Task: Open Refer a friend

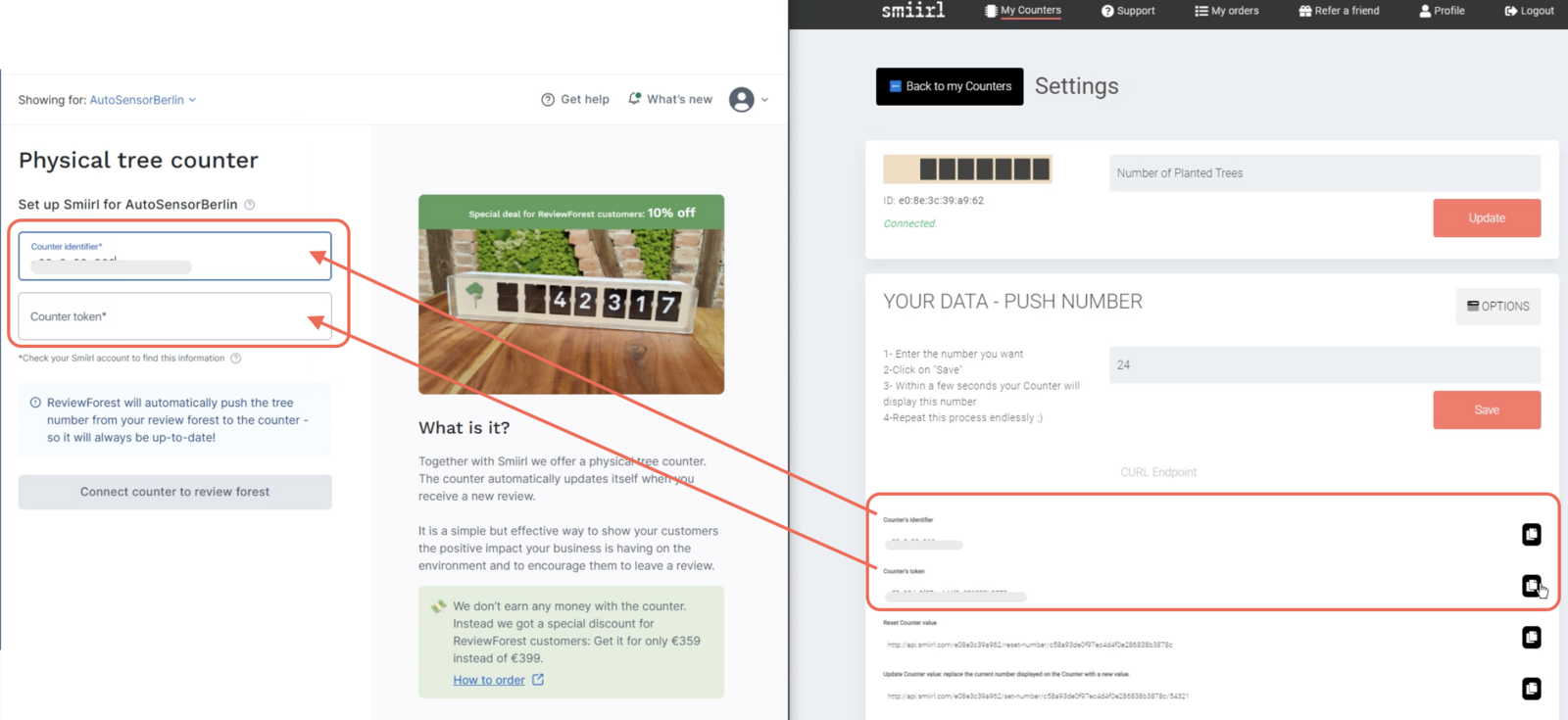Action: [x=1339, y=11]
